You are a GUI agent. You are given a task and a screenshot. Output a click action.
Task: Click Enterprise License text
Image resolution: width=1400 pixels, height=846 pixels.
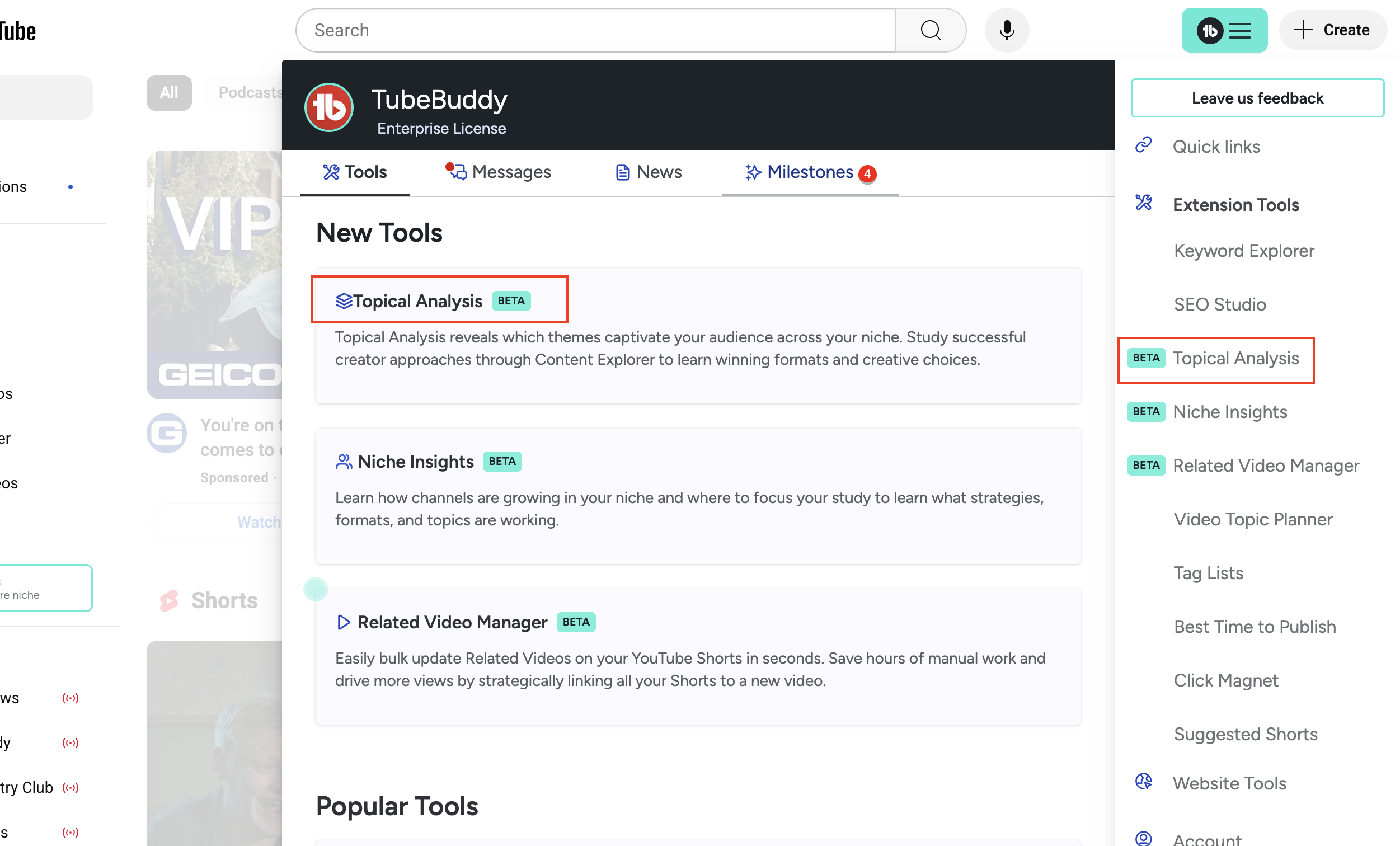coord(441,128)
